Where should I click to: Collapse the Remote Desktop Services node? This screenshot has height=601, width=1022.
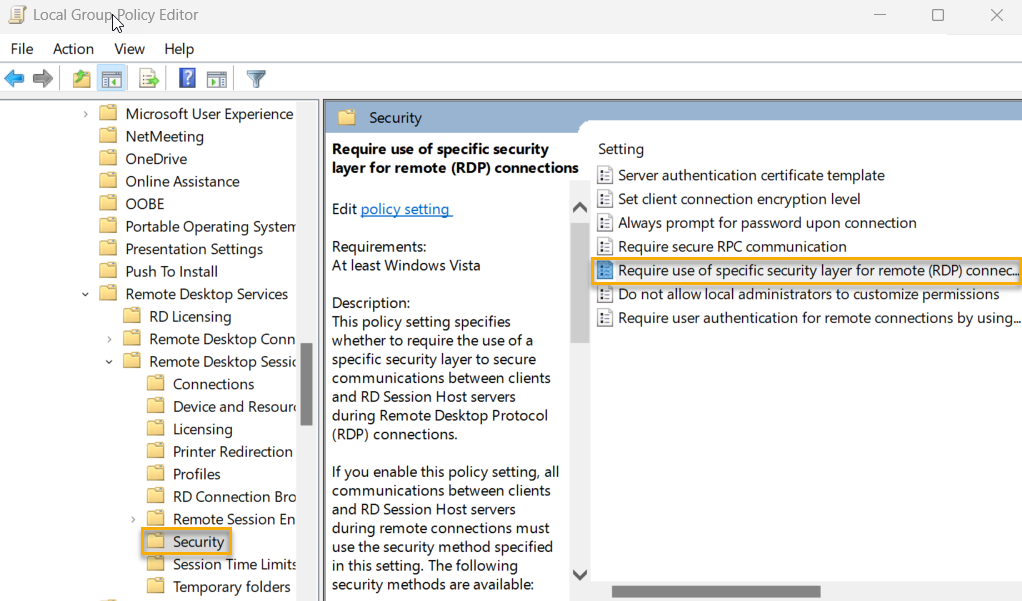(x=84, y=293)
